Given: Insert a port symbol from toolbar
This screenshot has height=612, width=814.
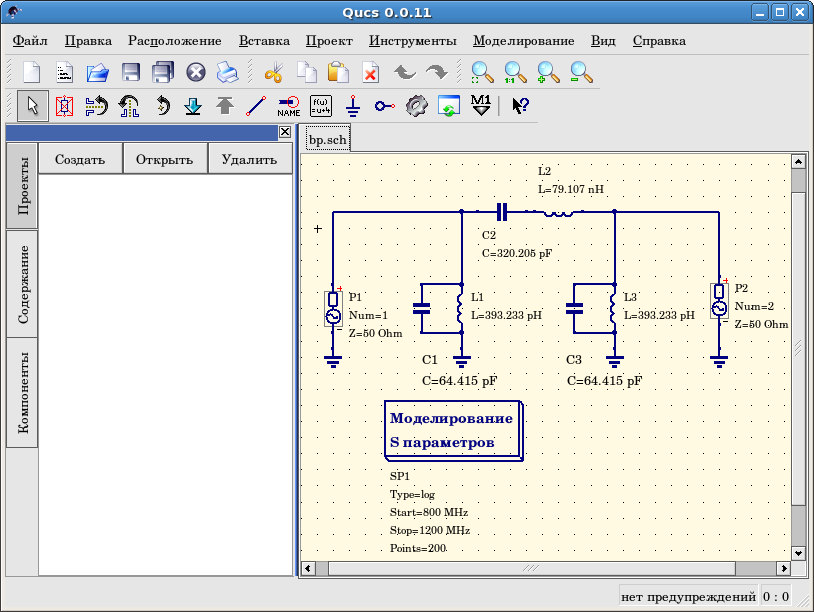Looking at the screenshot, I should click(x=384, y=105).
